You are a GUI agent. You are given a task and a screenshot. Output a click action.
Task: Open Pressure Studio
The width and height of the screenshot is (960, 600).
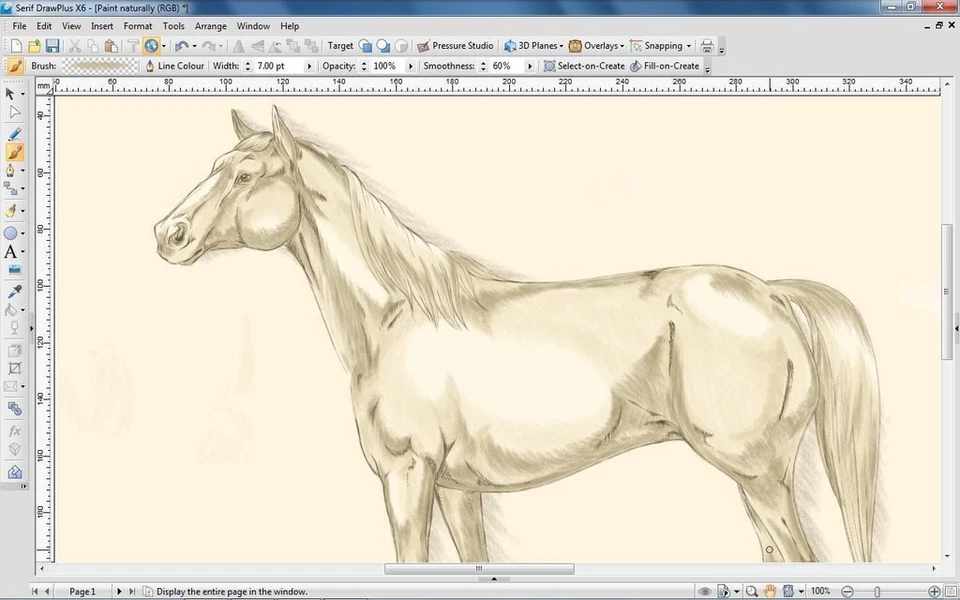point(456,45)
